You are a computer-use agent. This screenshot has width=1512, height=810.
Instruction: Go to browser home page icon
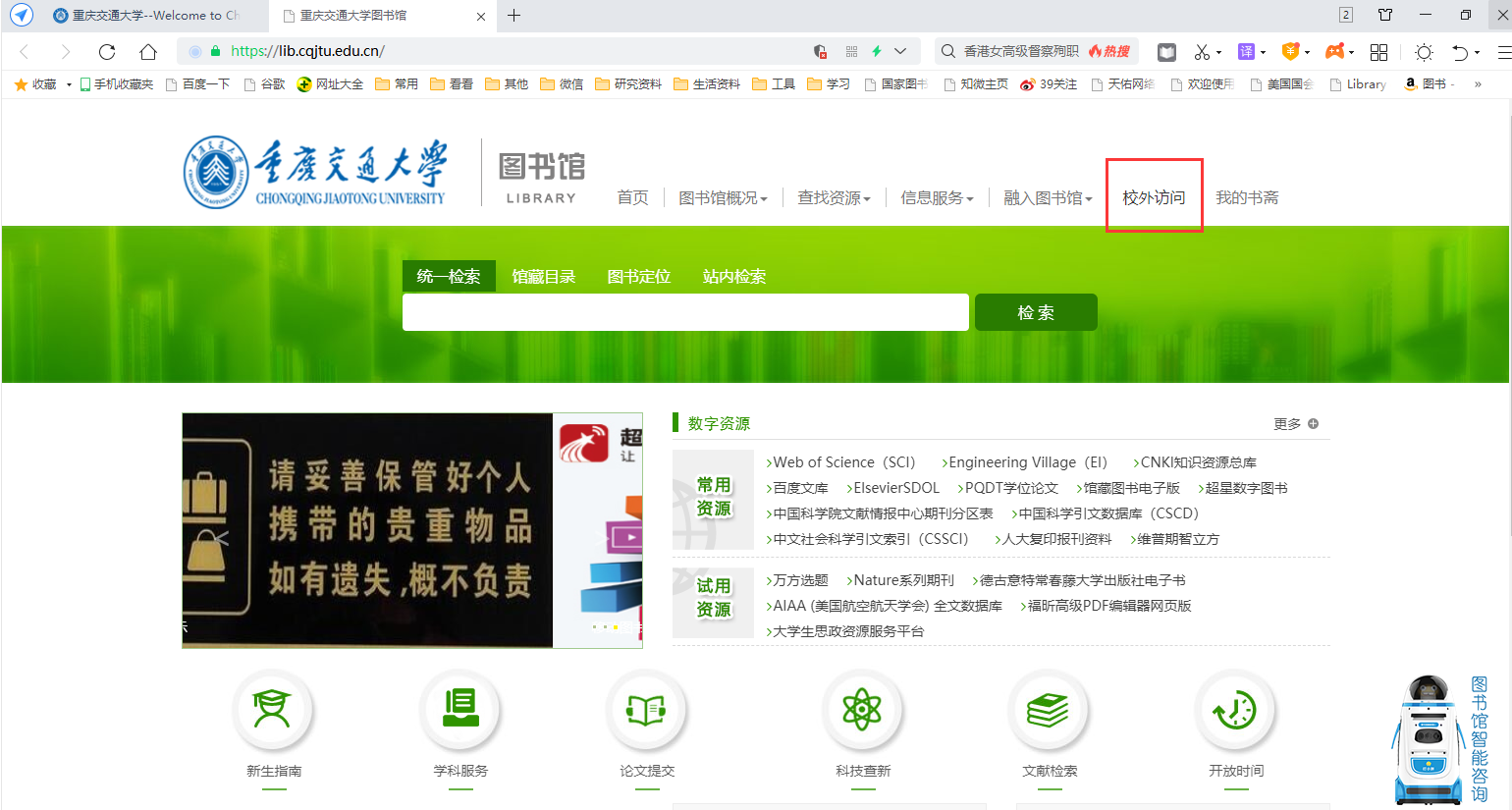click(x=147, y=52)
